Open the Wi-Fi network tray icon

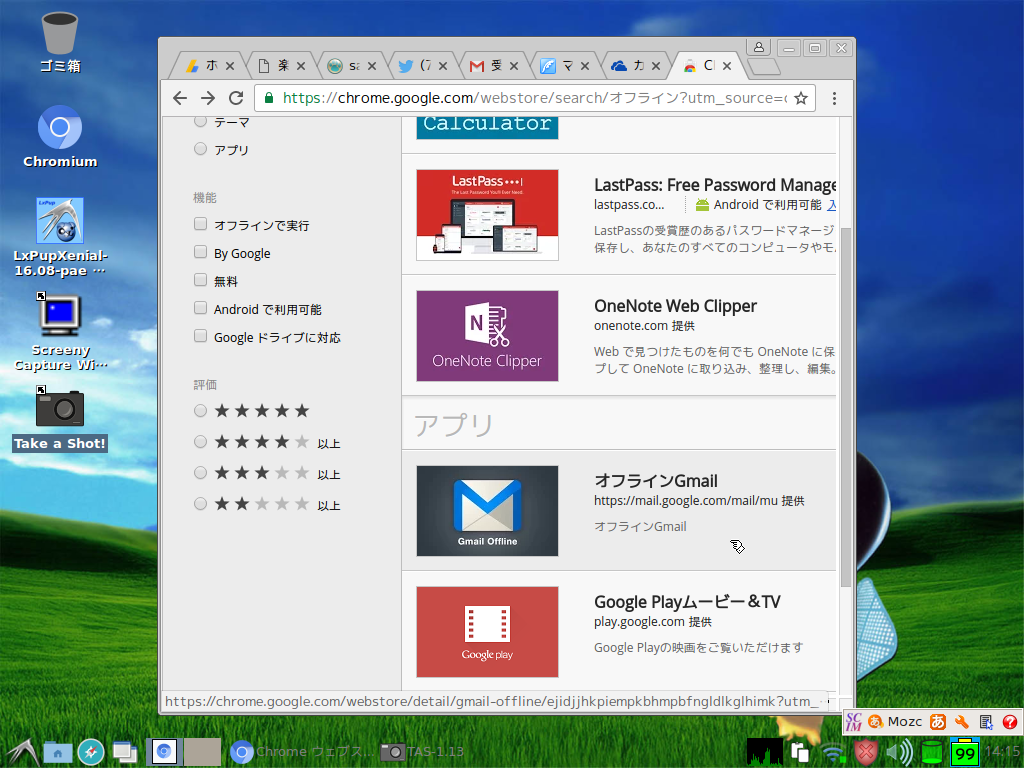pyautogui.click(x=833, y=753)
